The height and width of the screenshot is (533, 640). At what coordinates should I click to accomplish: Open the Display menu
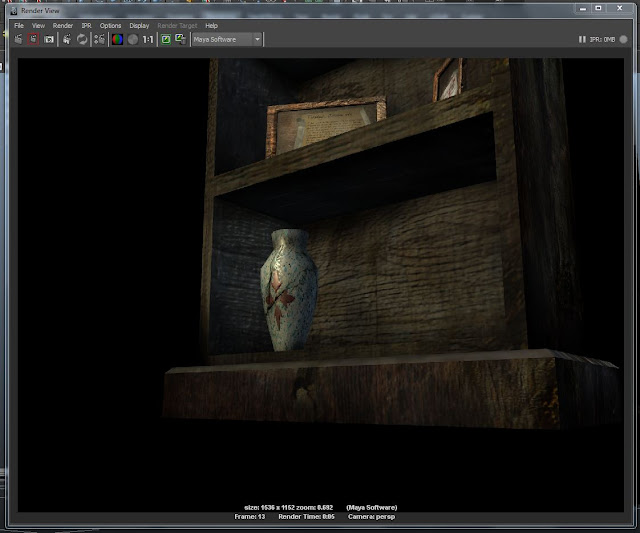click(139, 26)
